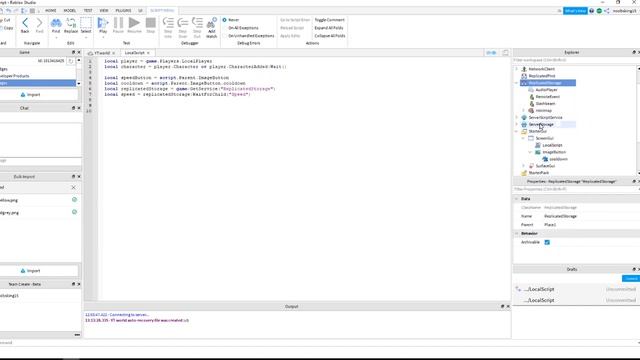Open the PLUGINS ribbon tab

coord(123,10)
